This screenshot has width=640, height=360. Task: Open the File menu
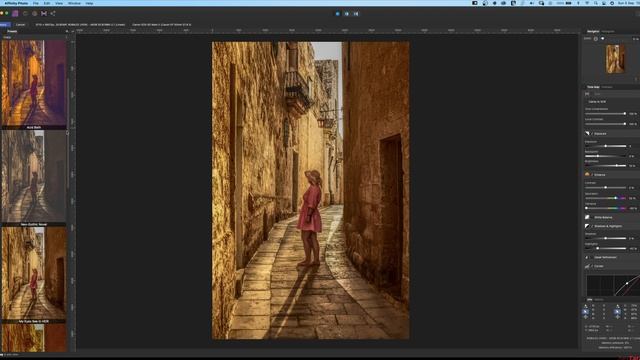[x=36, y=3]
